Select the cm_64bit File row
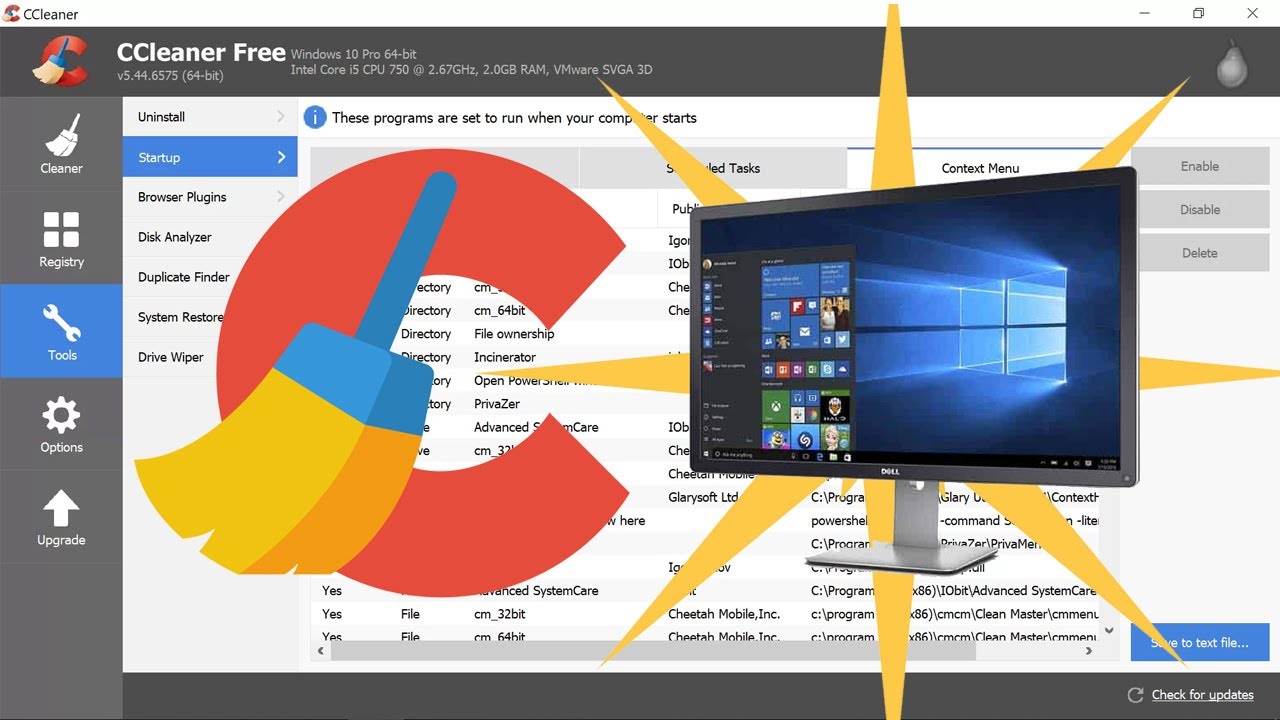Viewport: 1280px width, 720px height. 705,636
